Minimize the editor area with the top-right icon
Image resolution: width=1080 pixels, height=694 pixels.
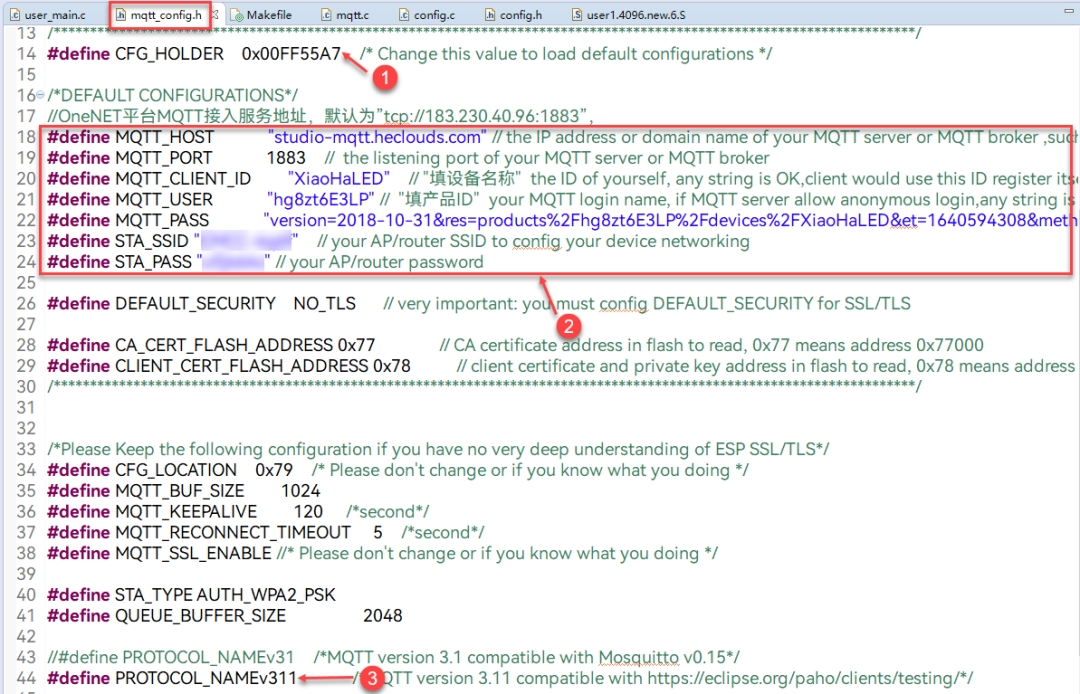tap(1069, 12)
